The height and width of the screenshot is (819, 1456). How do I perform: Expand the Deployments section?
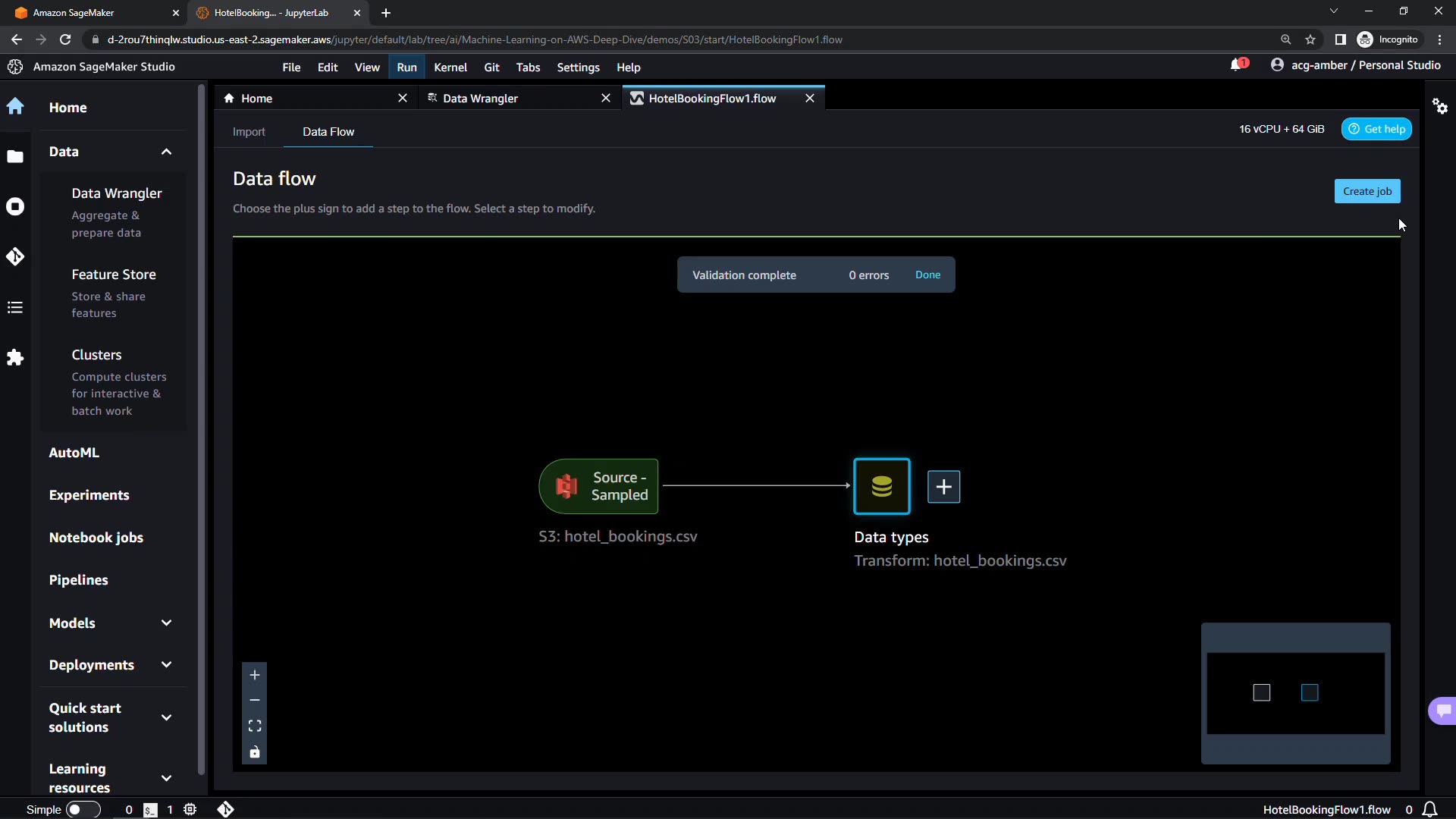point(166,665)
